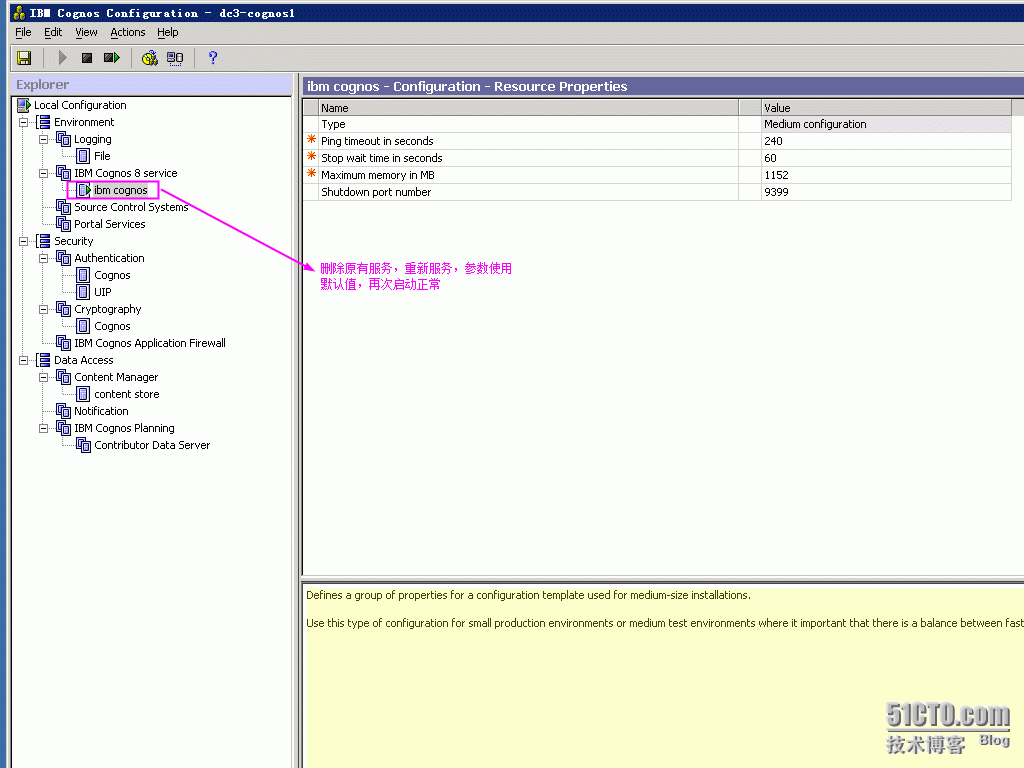Click the UIP namespace icon

tap(83, 292)
